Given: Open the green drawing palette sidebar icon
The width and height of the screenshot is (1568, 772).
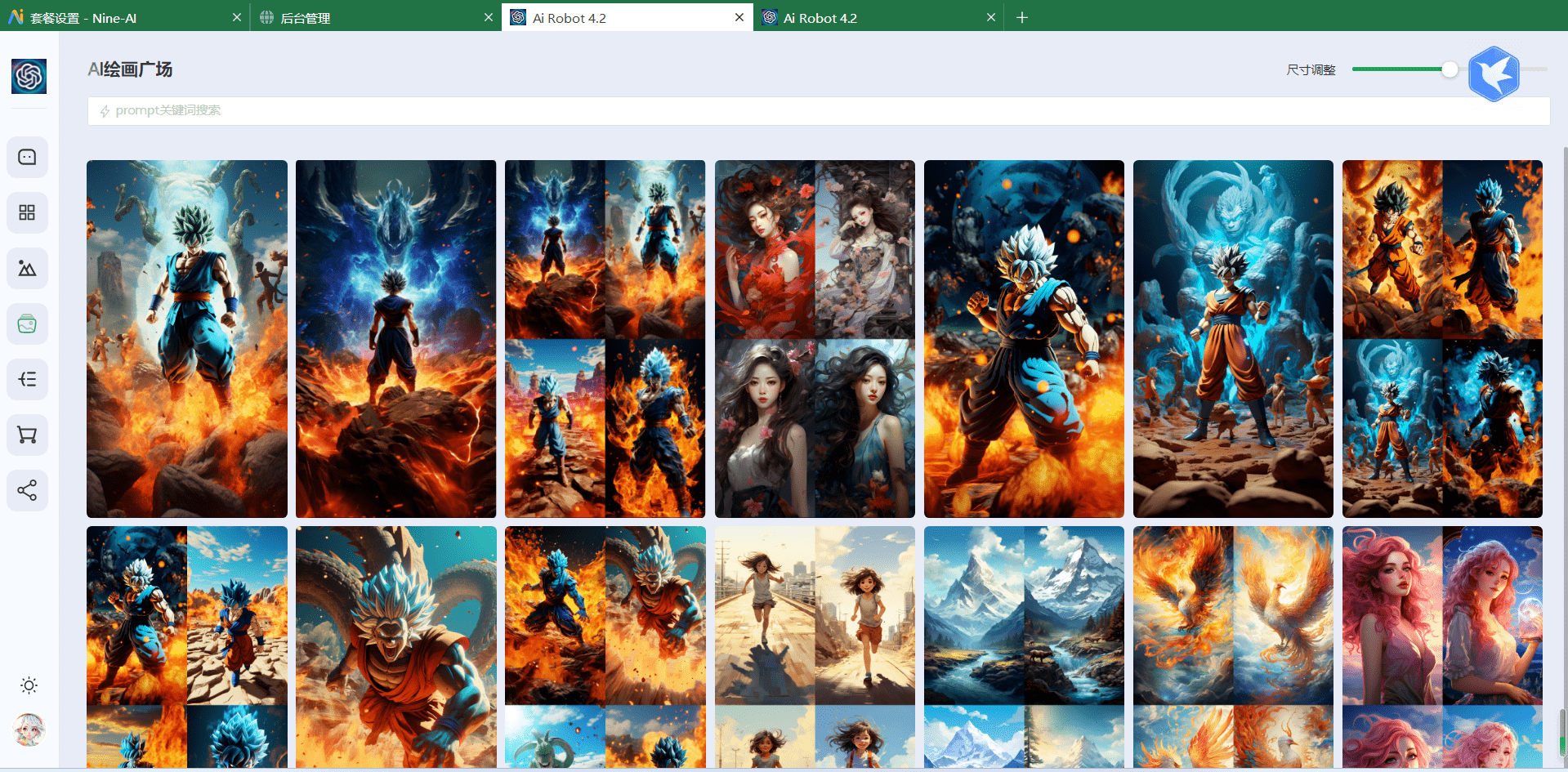Looking at the screenshot, I should [x=27, y=324].
